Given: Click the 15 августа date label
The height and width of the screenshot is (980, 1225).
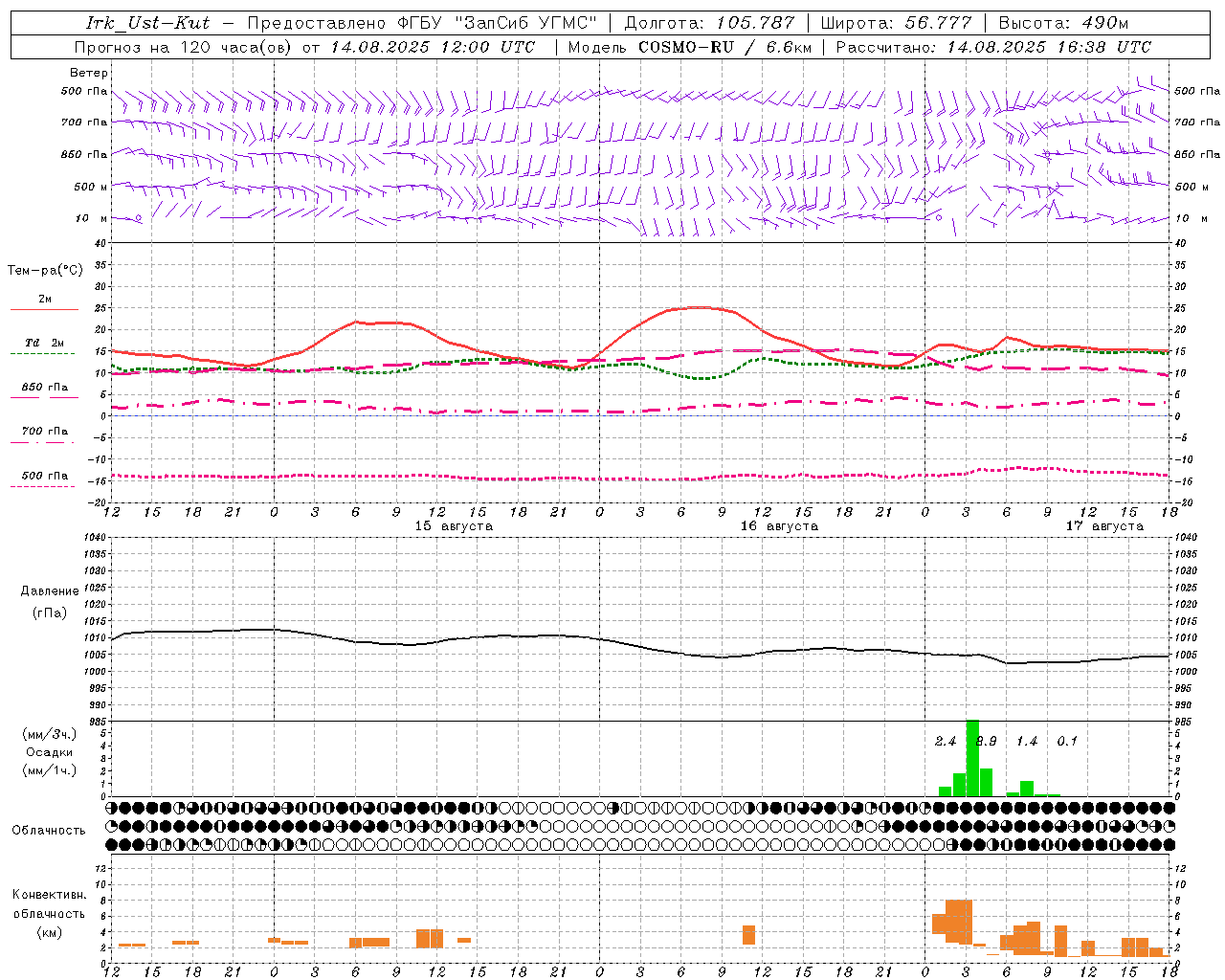Looking at the screenshot, I should 454,526.
